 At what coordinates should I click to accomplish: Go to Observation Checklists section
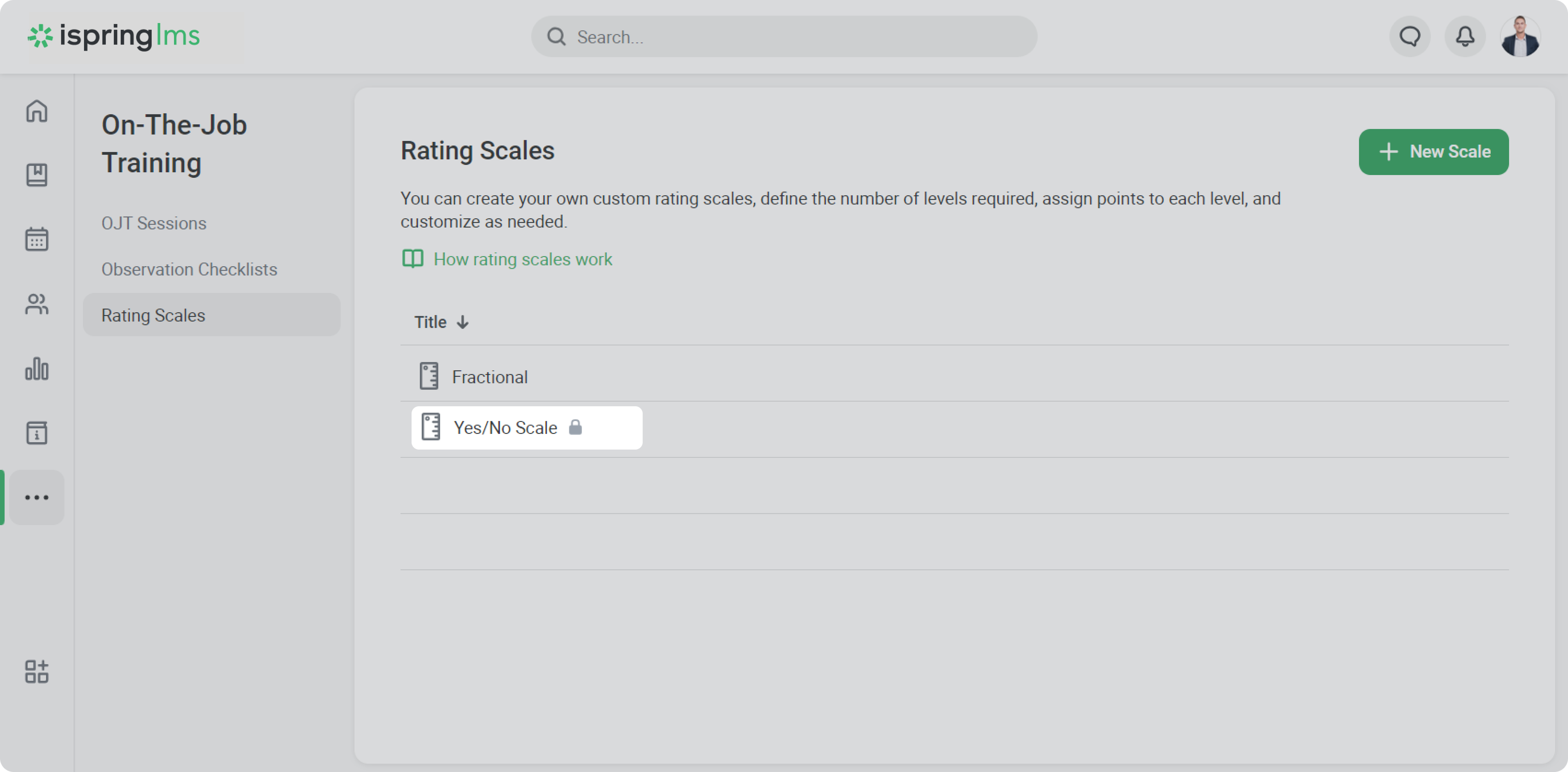189,269
